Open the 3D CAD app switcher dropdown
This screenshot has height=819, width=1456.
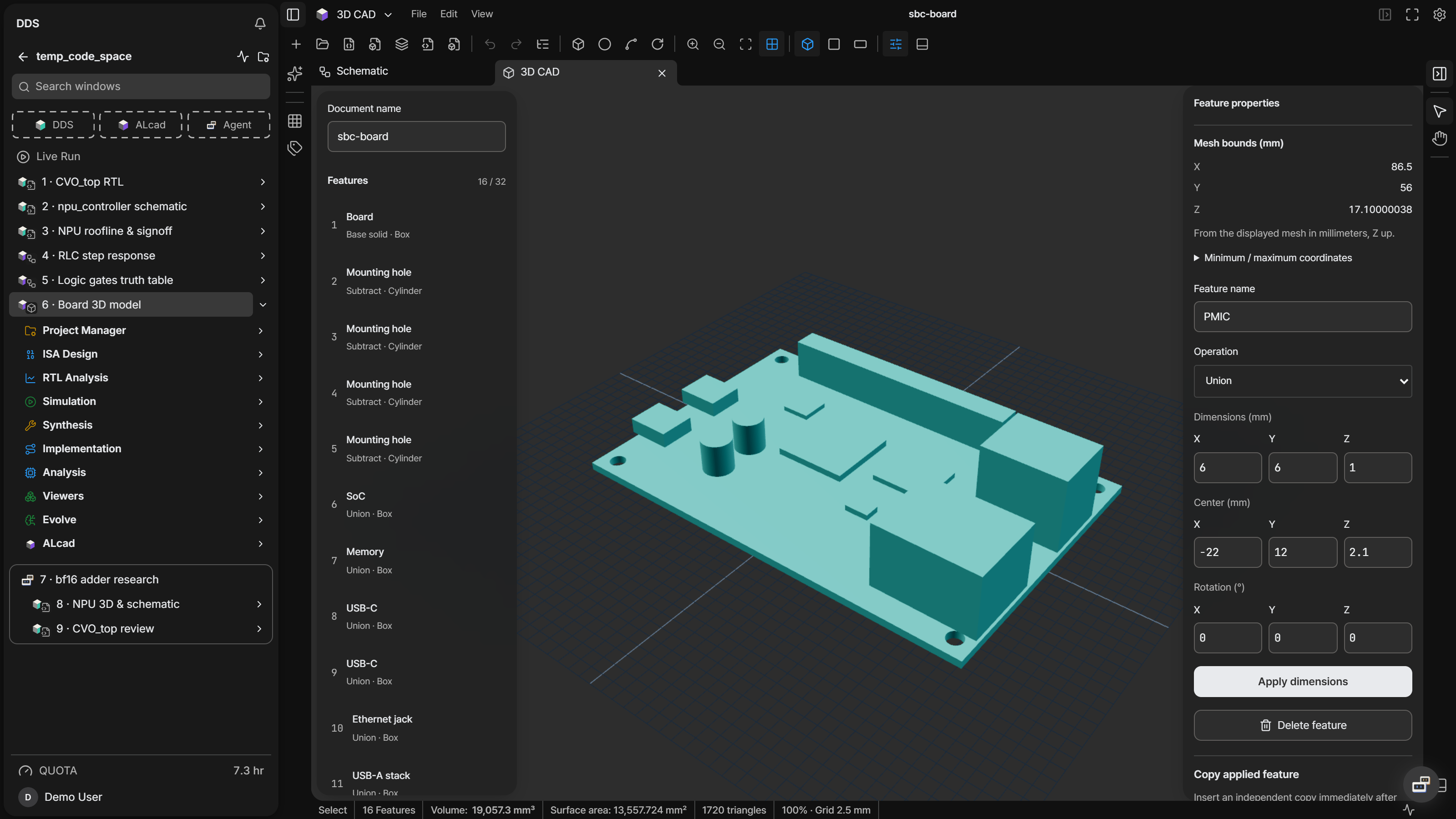(x=354, y=14)
